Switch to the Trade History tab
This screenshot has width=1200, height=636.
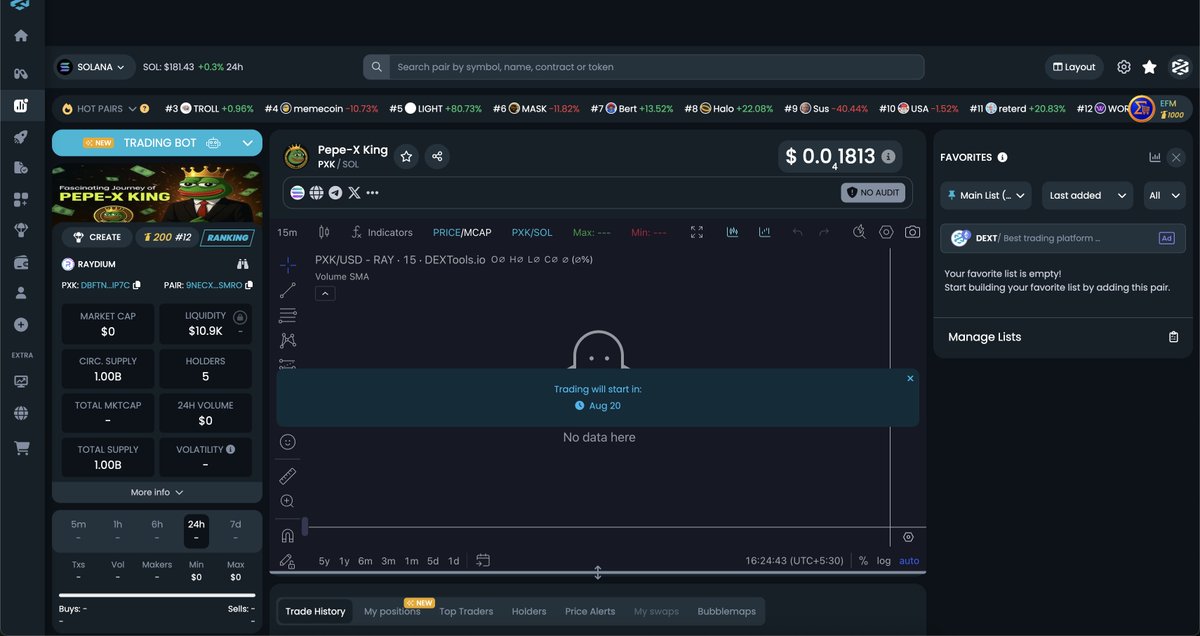315,611
